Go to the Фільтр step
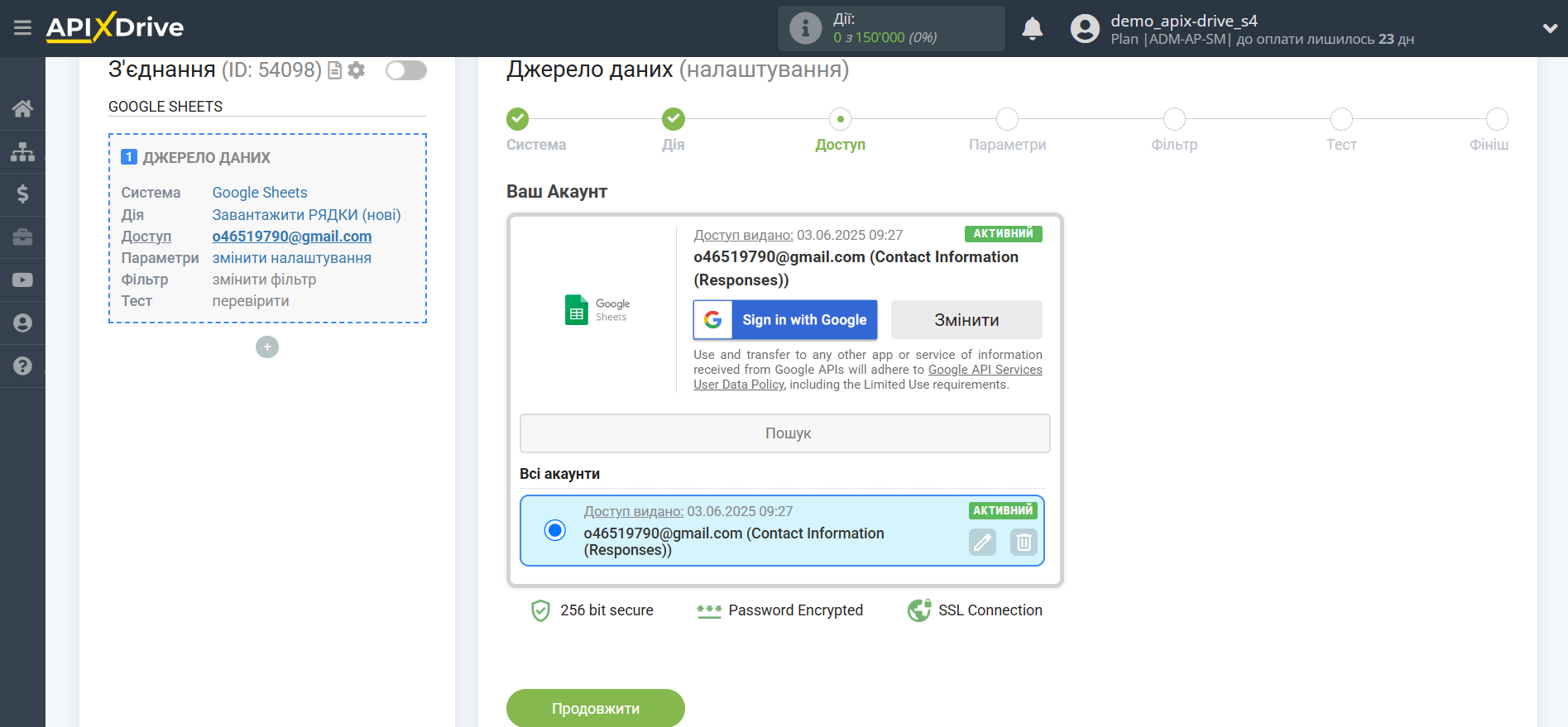Screen dimensions: 1568x727 (1174, 119)
